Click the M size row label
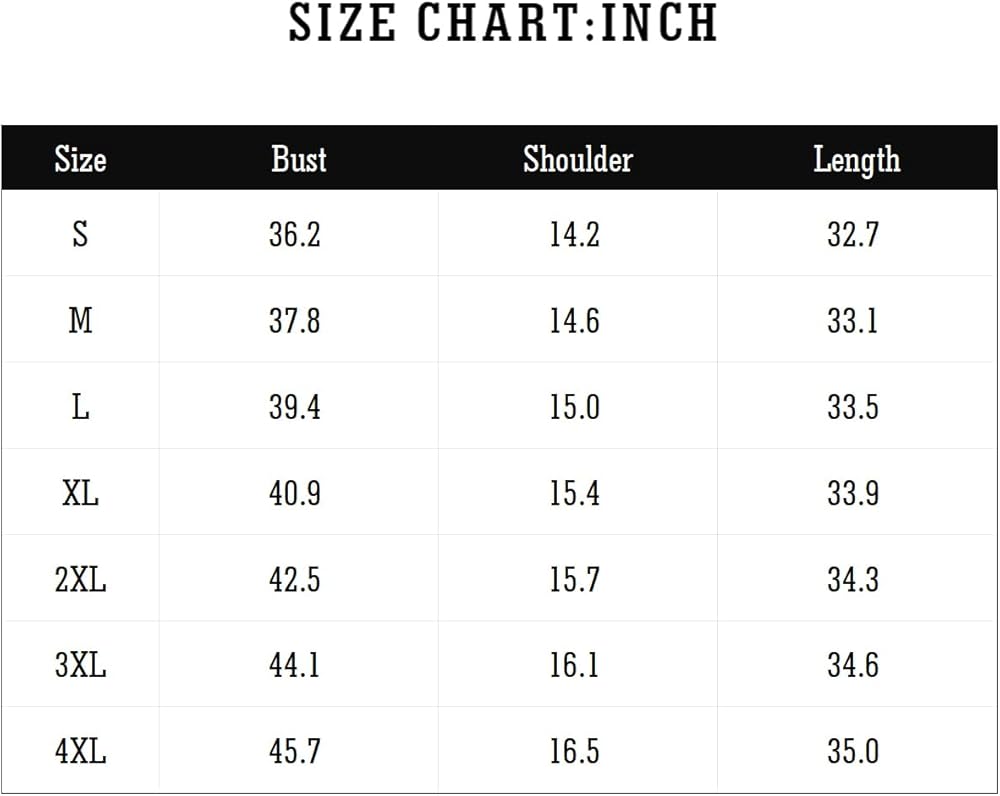Image resolution: width=1000 pixels, height=796 pixels. click(x=80, y=320)
